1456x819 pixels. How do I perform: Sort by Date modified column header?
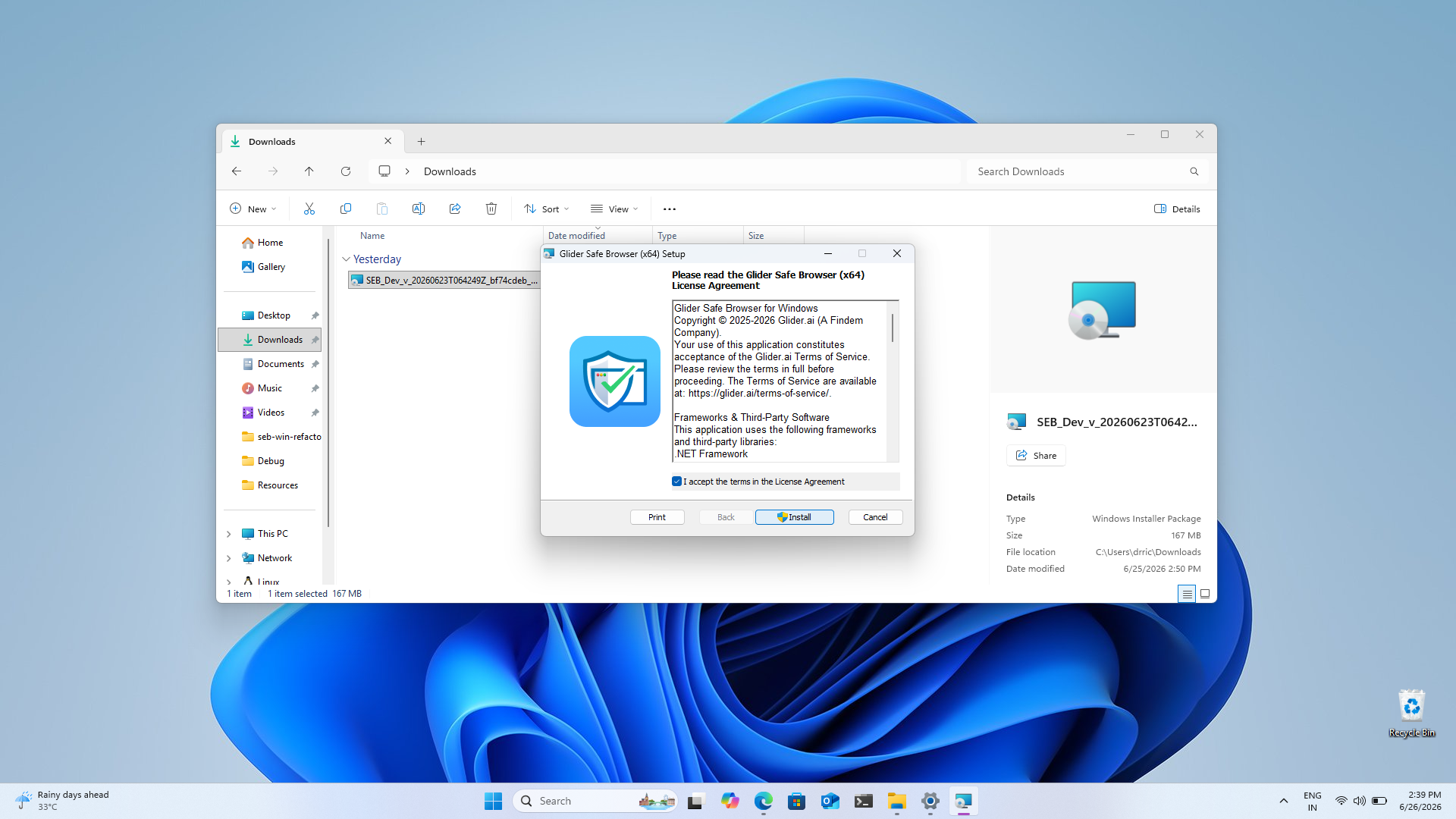tap(598, 236)
